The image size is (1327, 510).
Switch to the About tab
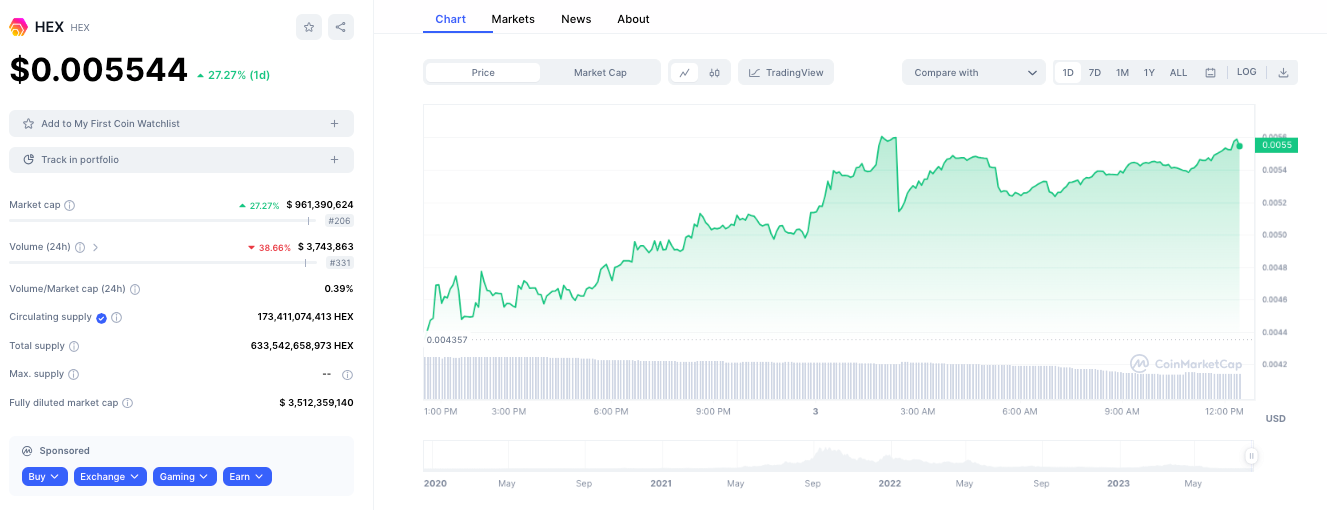pos(633,19)
